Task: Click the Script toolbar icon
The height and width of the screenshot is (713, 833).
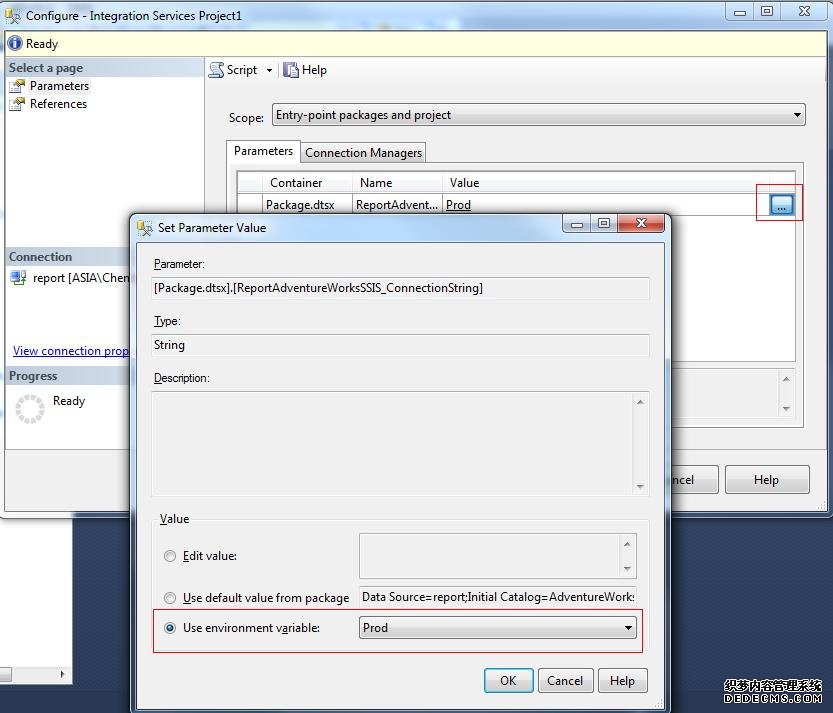Action: coord(217,70)
